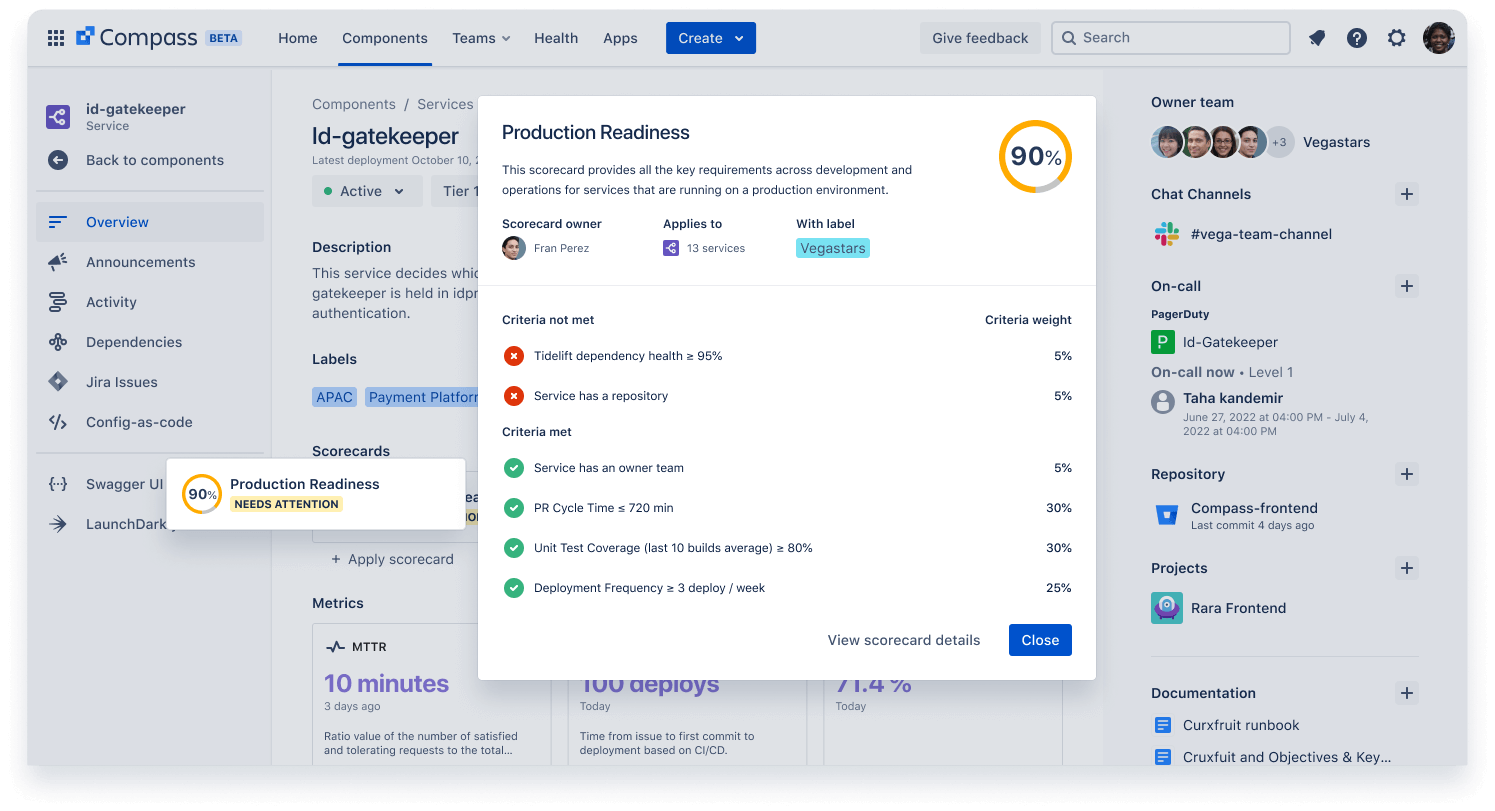Screen dimensions: 1495x811
Task: Select the LaunchDarkly arrow icon
Action: tap(58, 523)
